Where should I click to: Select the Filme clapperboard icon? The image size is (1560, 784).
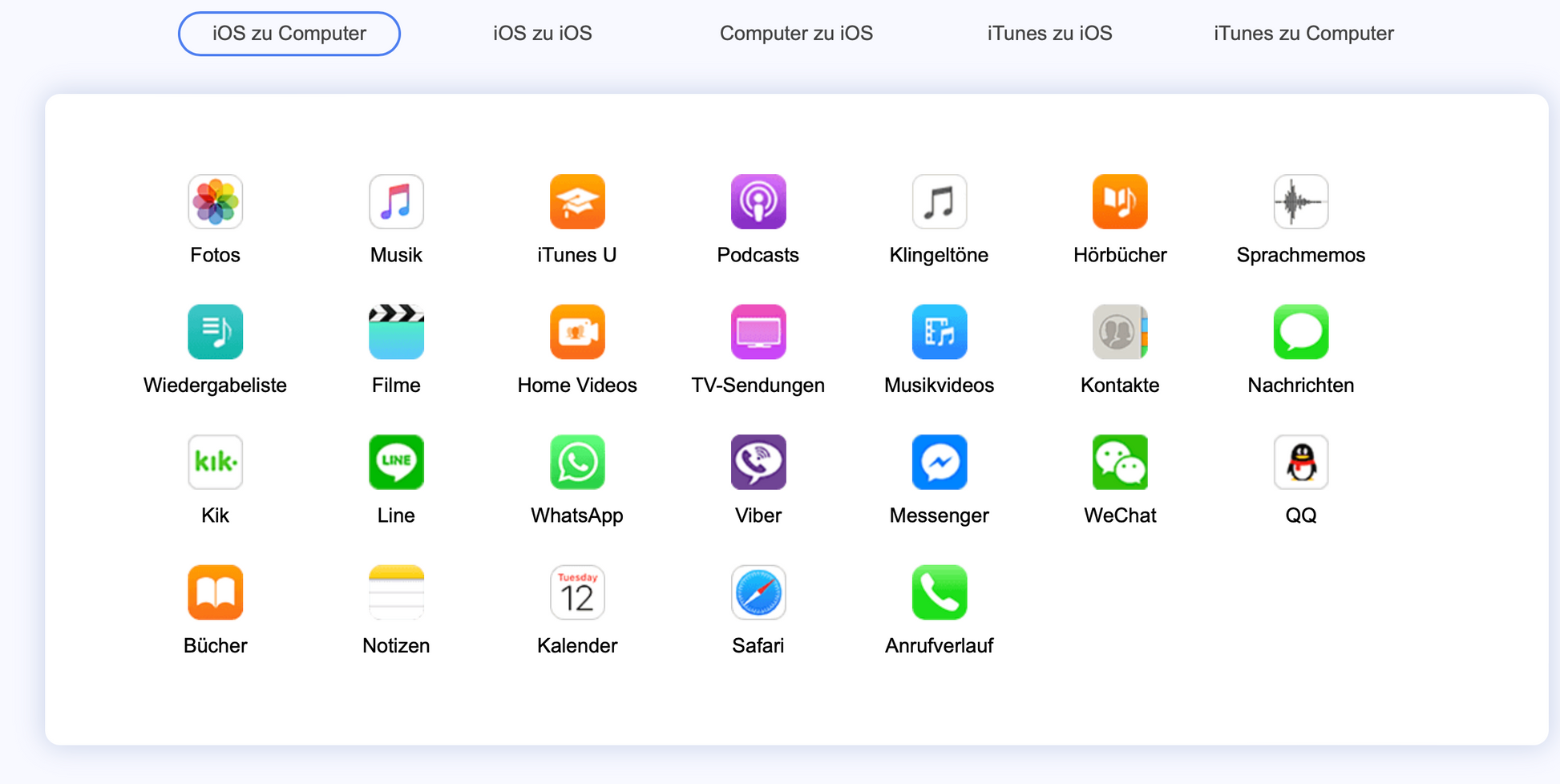coord(396,332)
